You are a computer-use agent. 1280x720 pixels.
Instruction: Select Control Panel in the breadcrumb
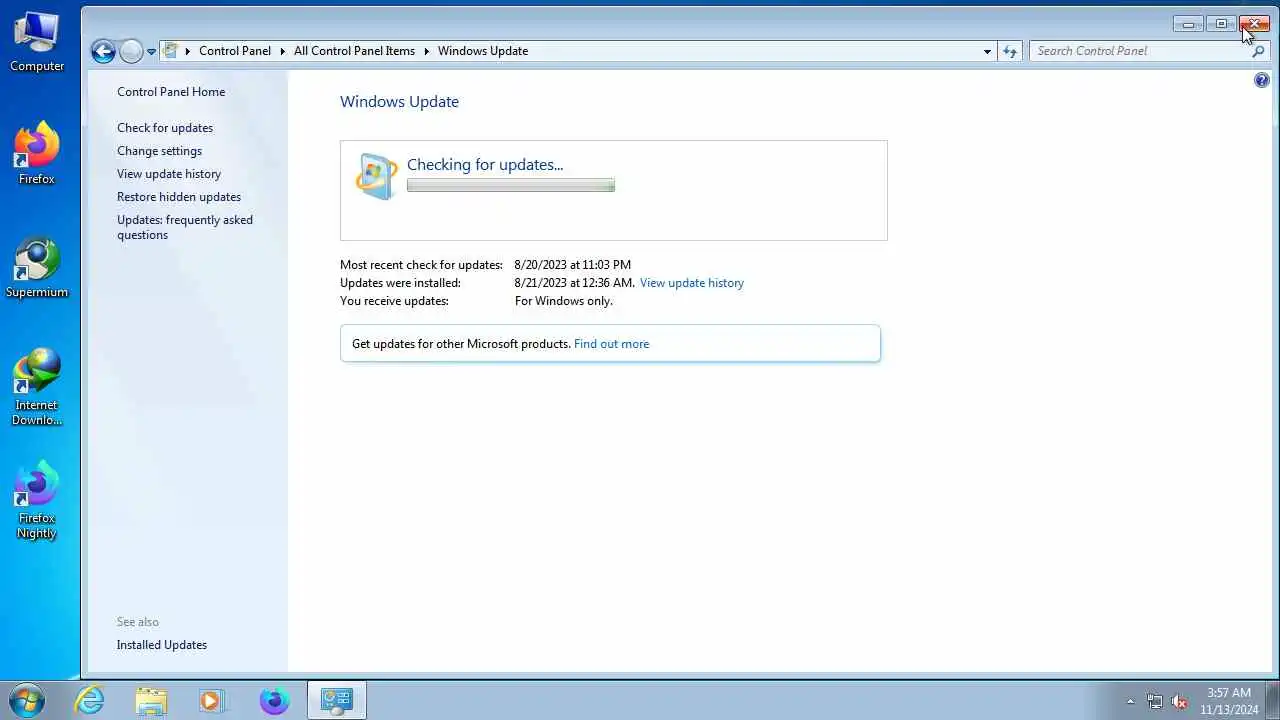point(235,51)
